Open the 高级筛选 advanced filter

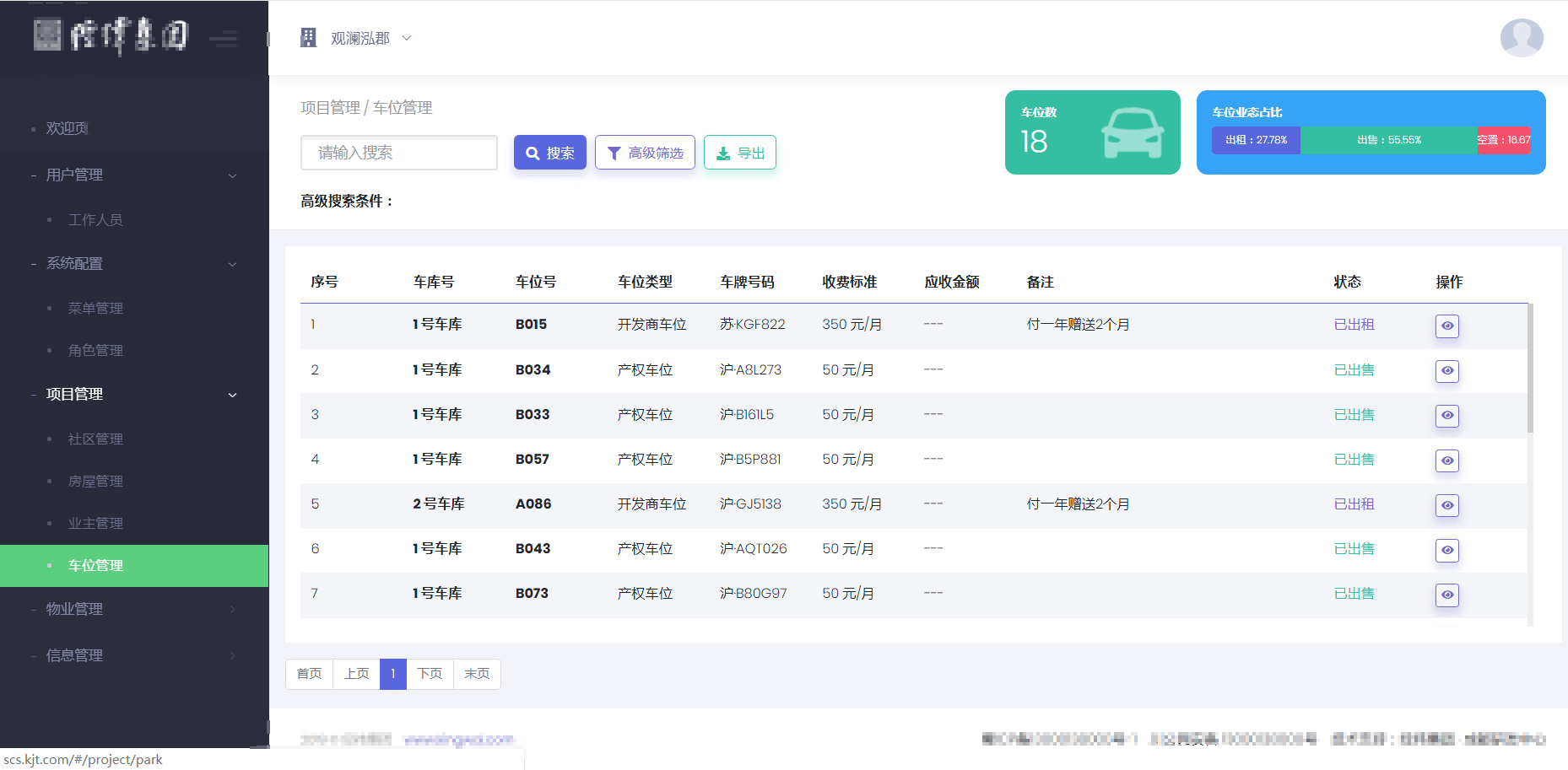[x=645, y=153]
